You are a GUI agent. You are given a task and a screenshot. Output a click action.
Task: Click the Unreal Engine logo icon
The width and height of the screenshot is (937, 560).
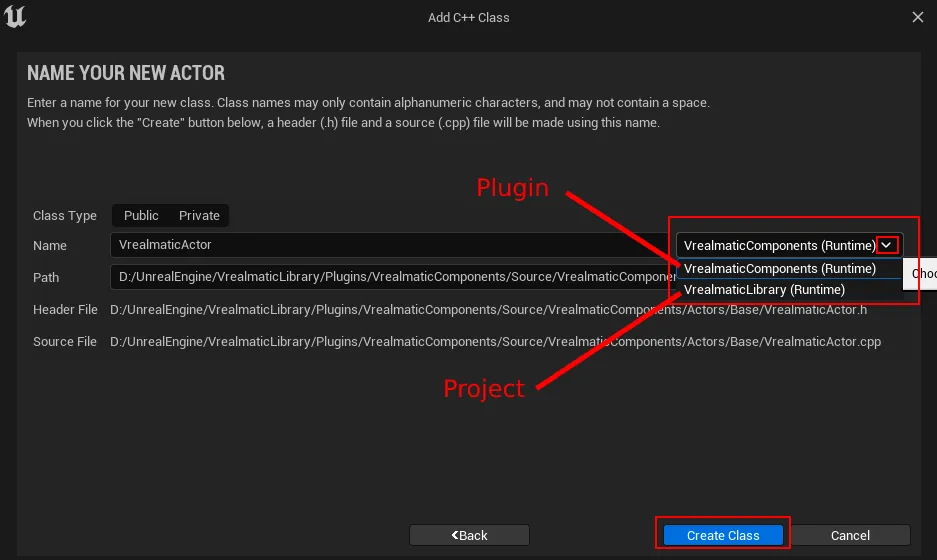click(15, 16)
